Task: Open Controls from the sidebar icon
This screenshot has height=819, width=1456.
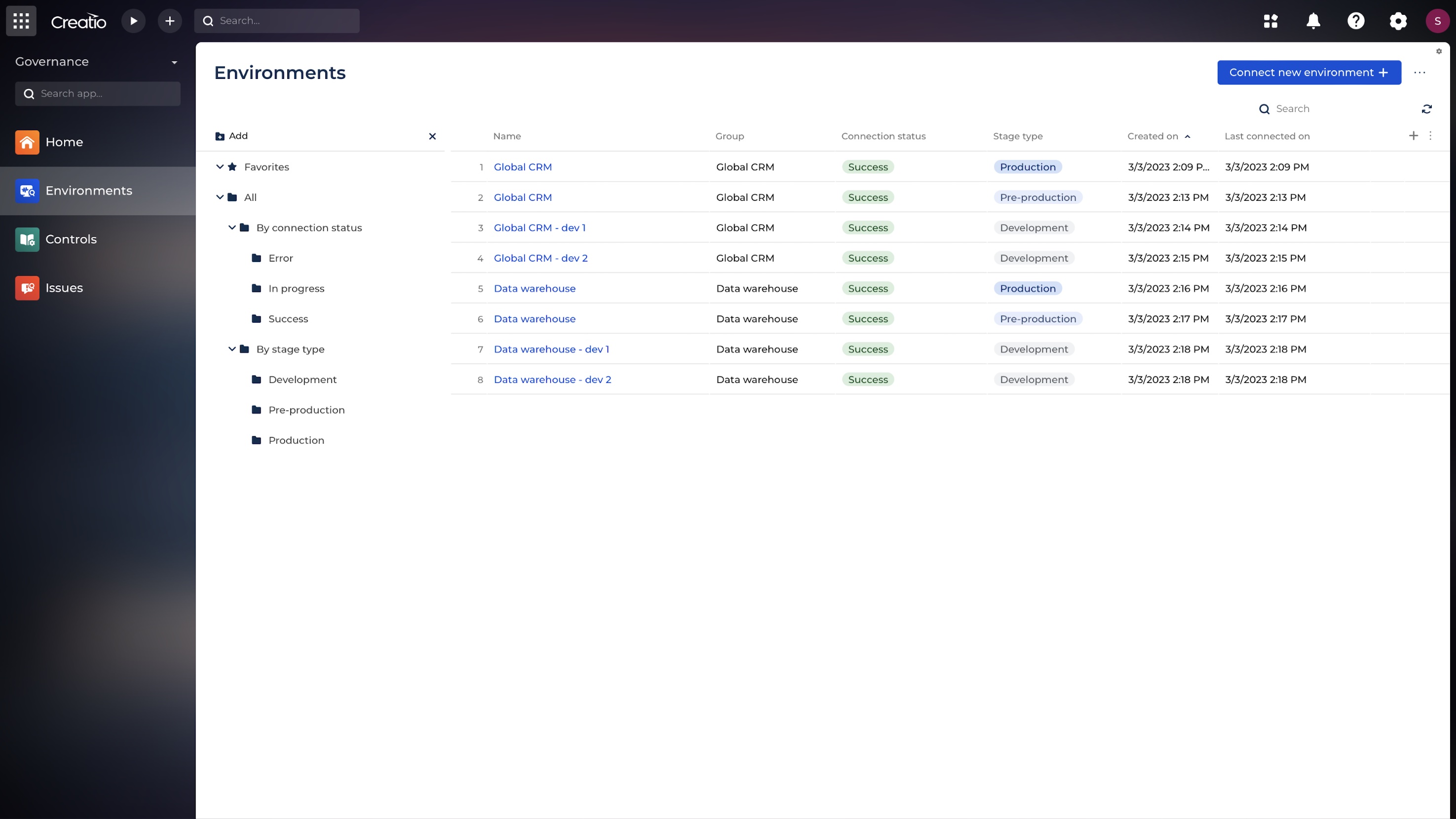Action: (x=27, y=239)
